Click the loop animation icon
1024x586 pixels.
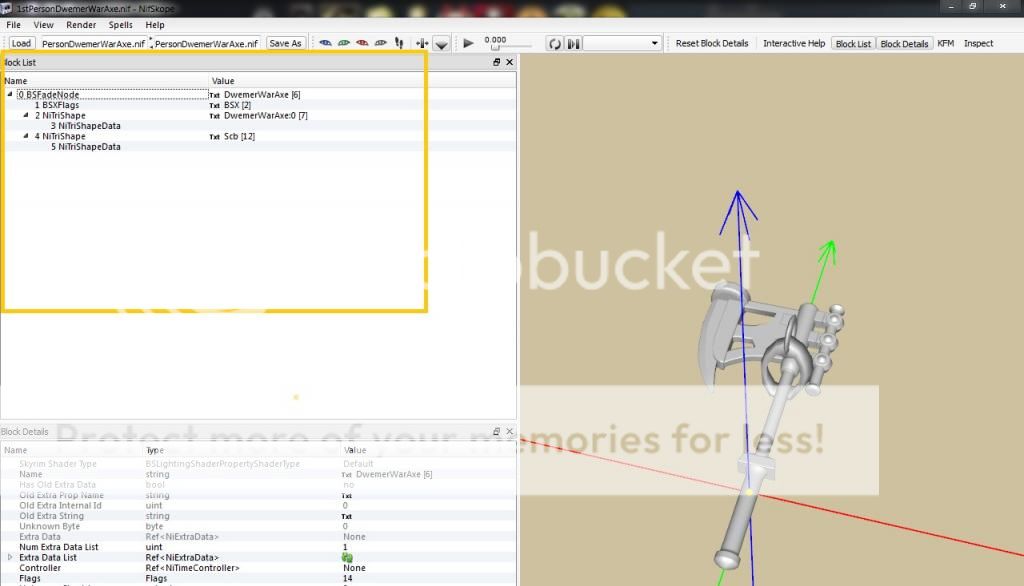(555, 44)
